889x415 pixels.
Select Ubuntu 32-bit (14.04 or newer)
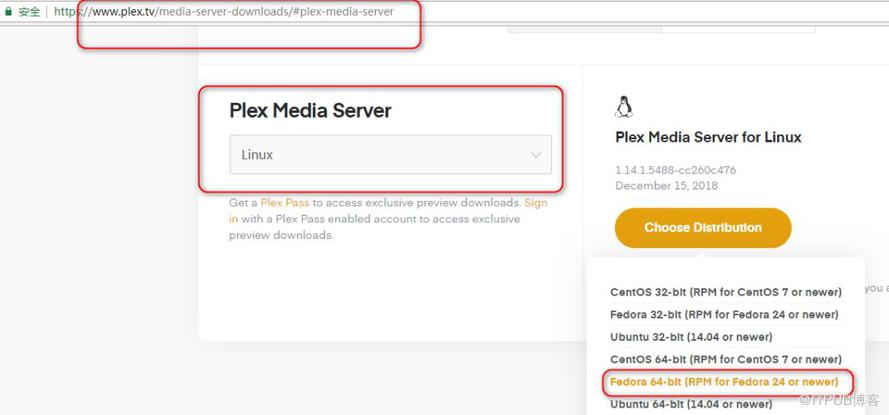tap(691, 337)
